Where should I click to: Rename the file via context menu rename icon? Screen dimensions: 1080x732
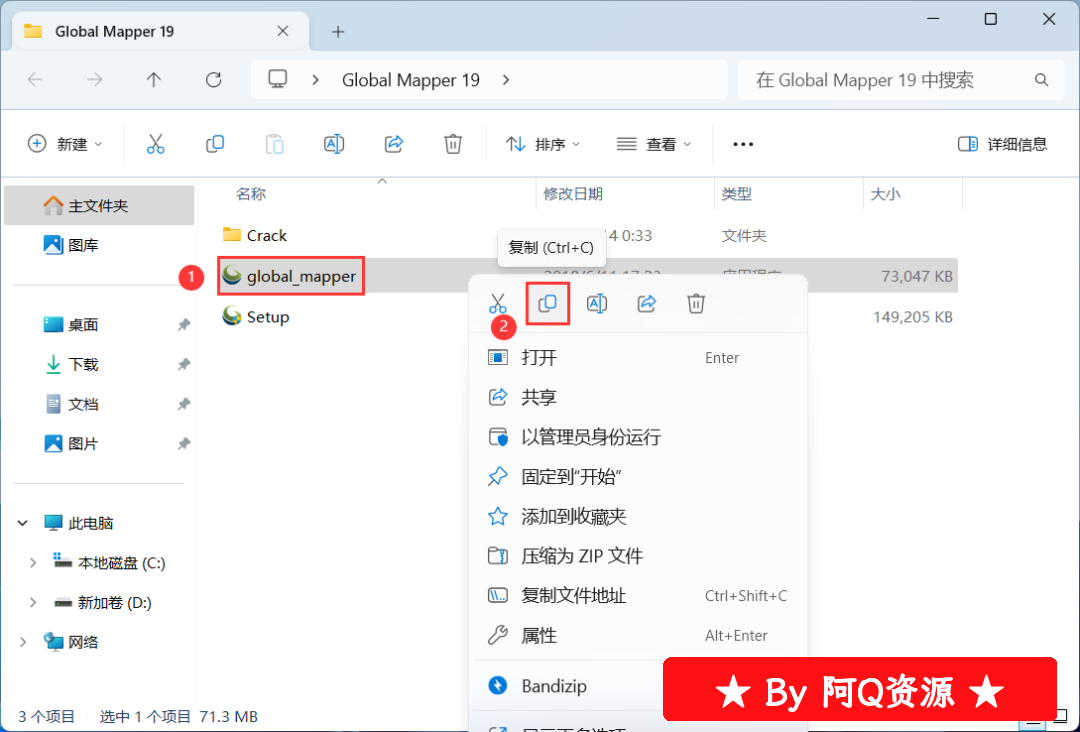pyautogui.click(x=596, y=303)
